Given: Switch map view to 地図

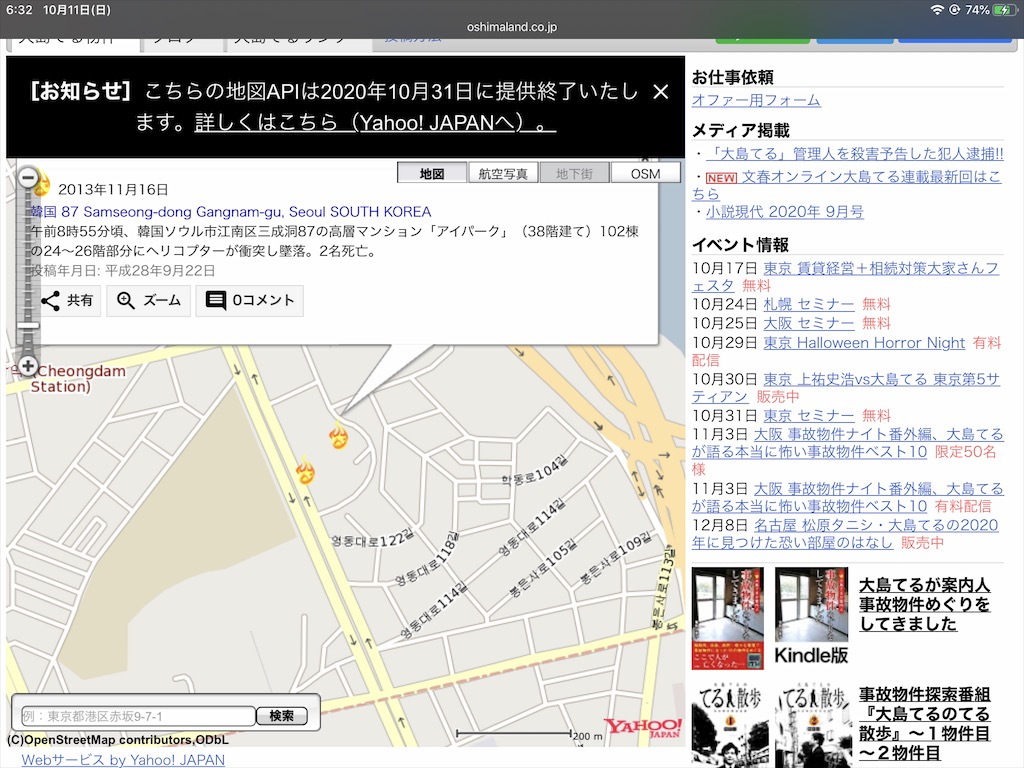Looking at the screenshot, I should [x=432, y=173].
